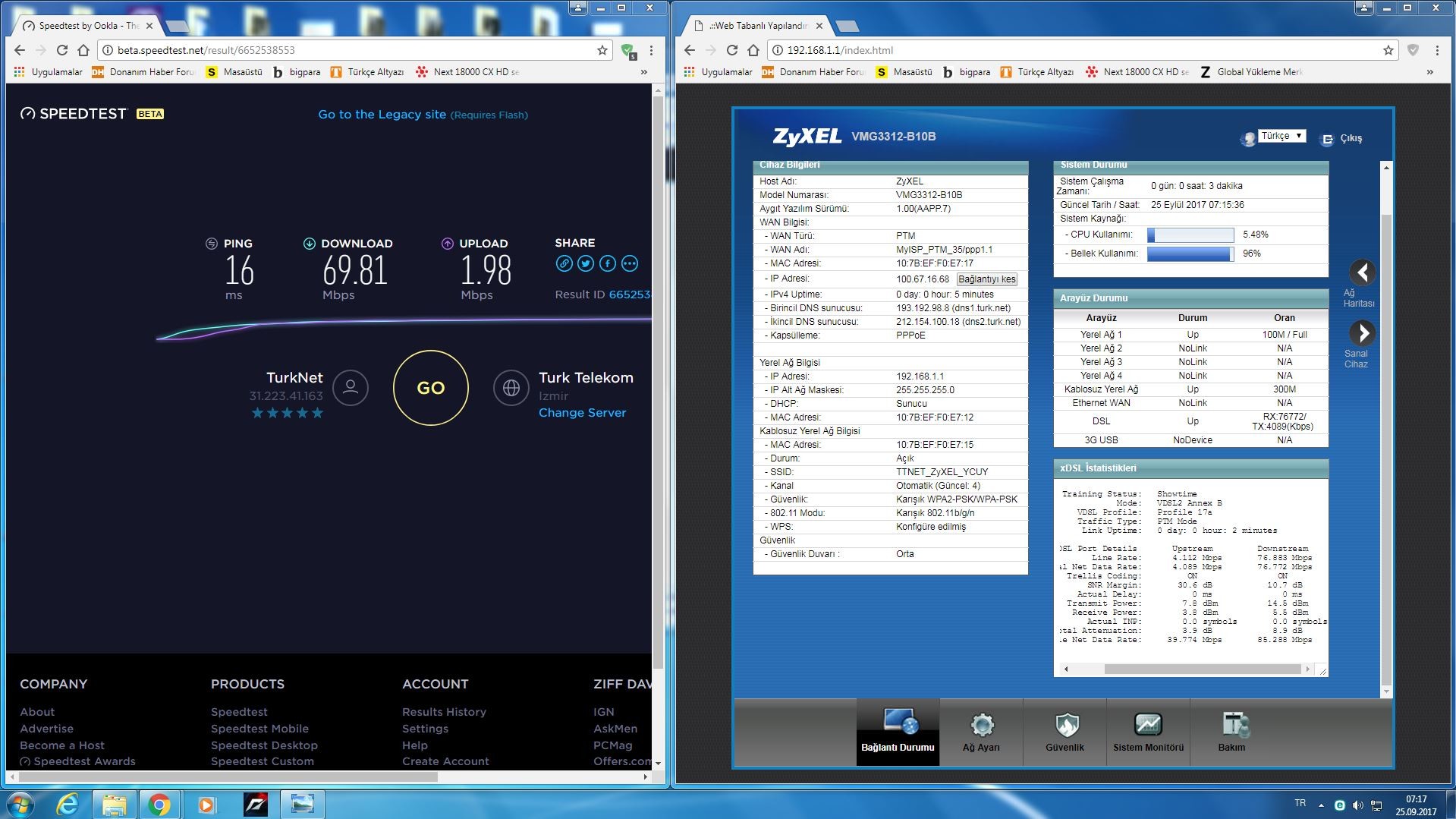This screenshot has width=1456, height=819.
Task: Click the Bağlantıyı kes button
Action: [x=986, y=279]
